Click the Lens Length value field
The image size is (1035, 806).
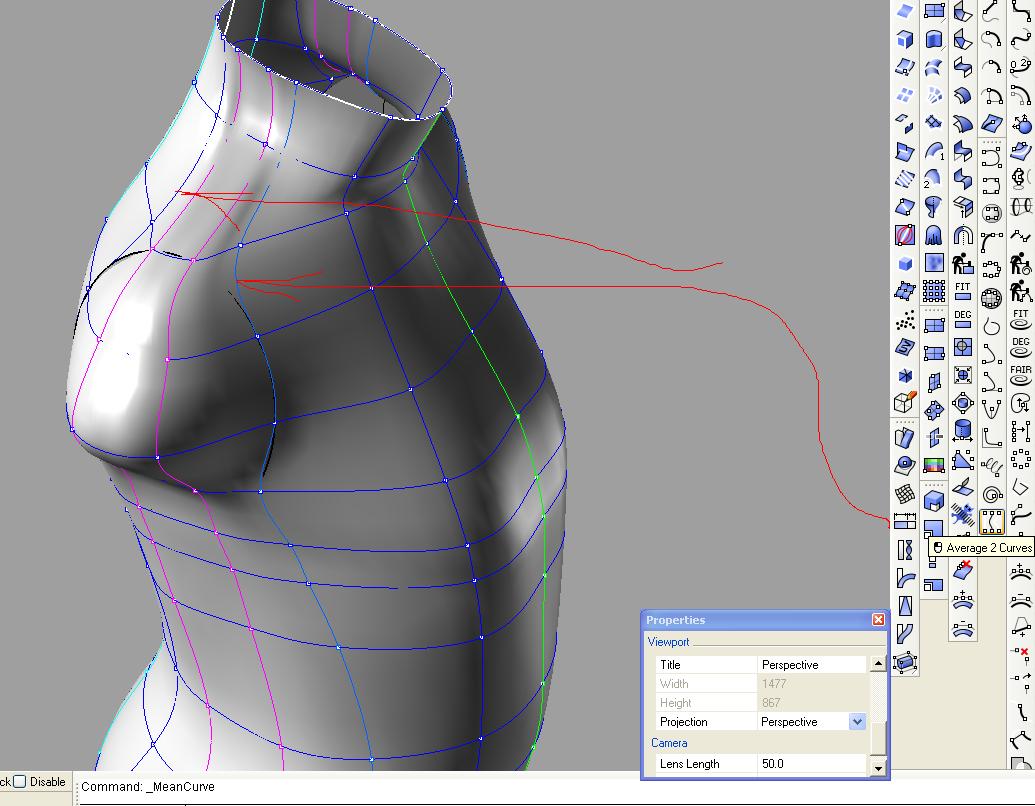coord(812,764)
